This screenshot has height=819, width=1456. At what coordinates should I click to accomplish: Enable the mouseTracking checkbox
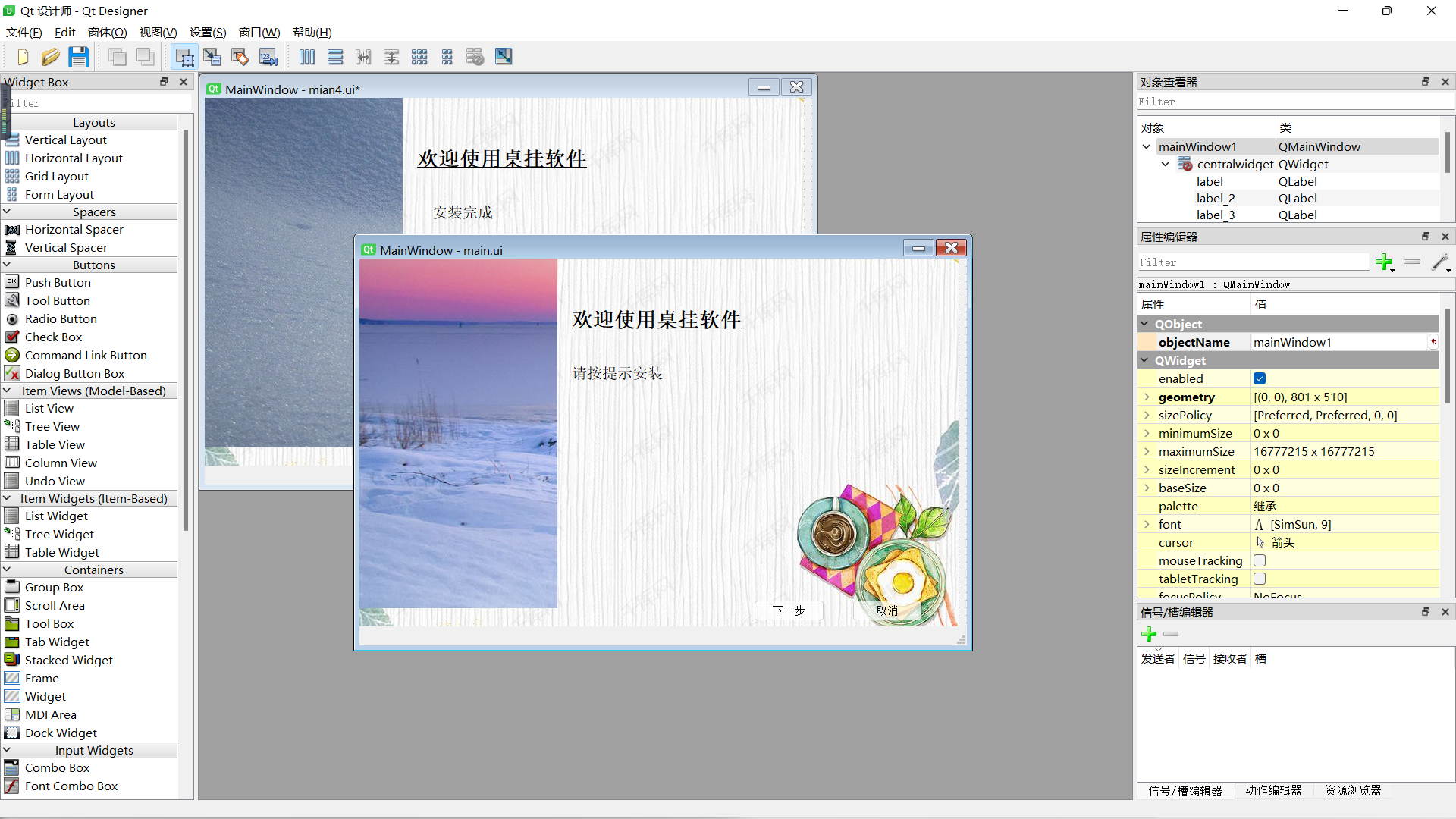[x=1260, y=561]
